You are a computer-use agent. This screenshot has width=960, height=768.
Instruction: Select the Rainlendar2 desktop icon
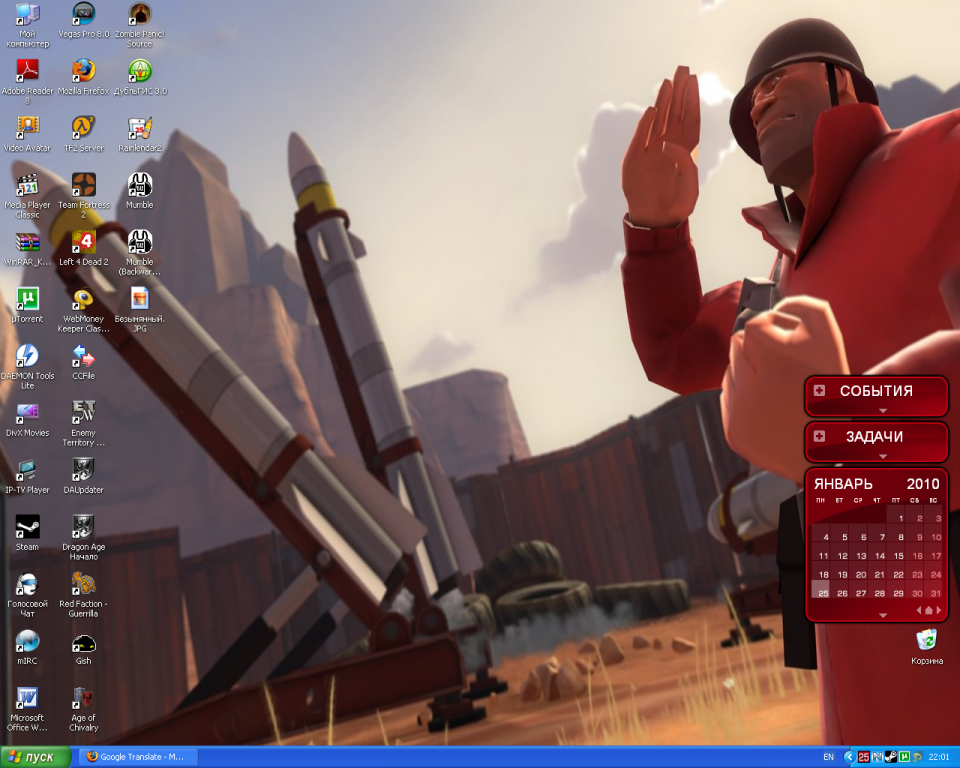[140, 134]
